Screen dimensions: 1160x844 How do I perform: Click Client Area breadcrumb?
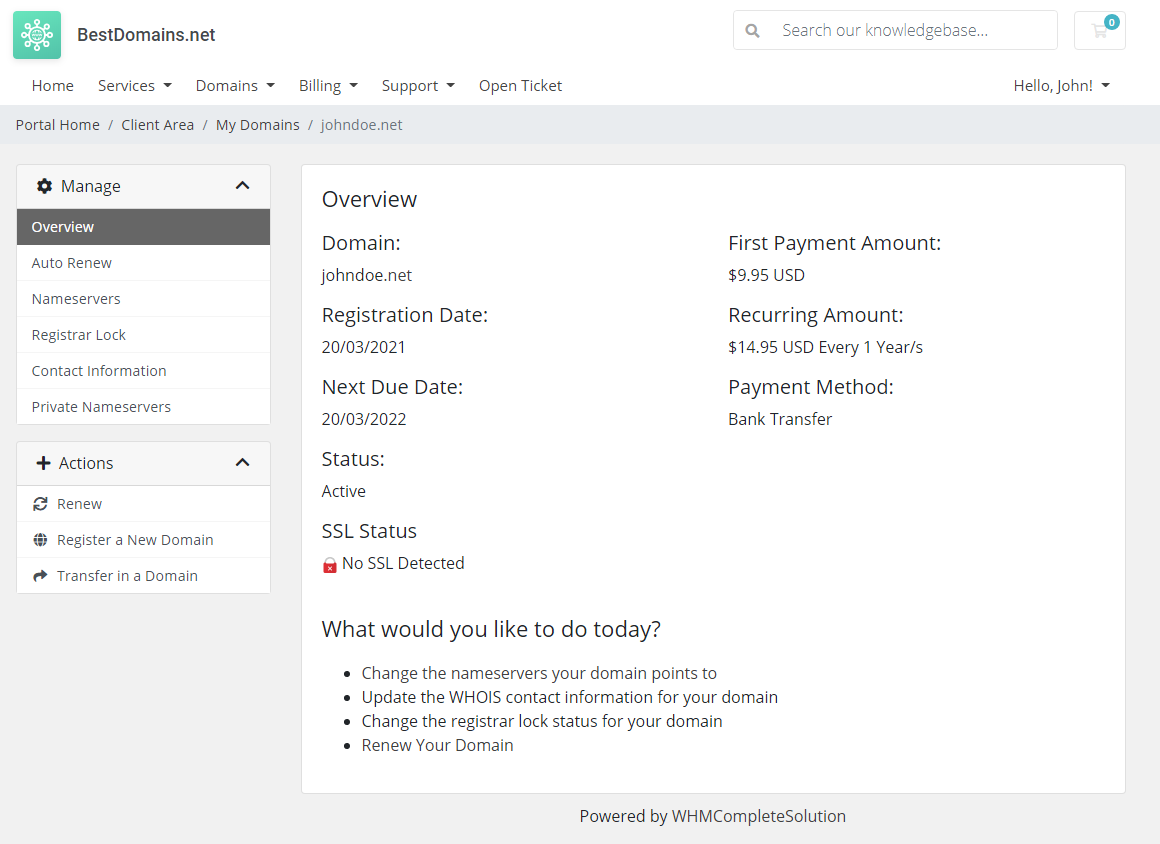(x=158, y=125)
